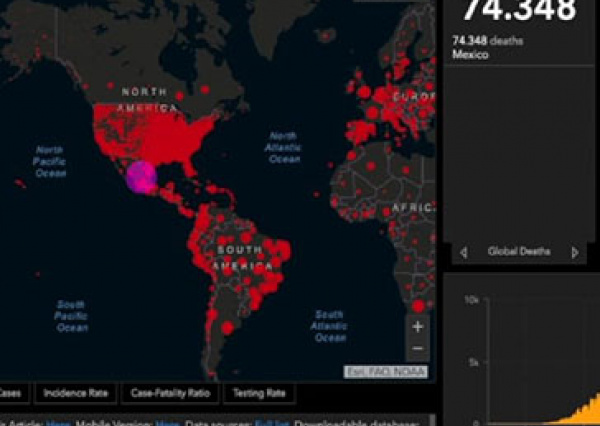Viewport: 600px width, 426px height.
Task: Open the Case-Fatality Ratio tab
Action: 170,393
